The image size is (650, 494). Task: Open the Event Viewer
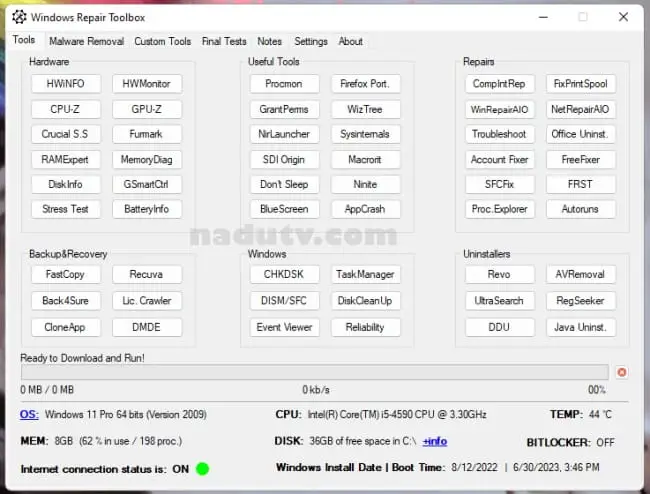[x=284, y=327]
